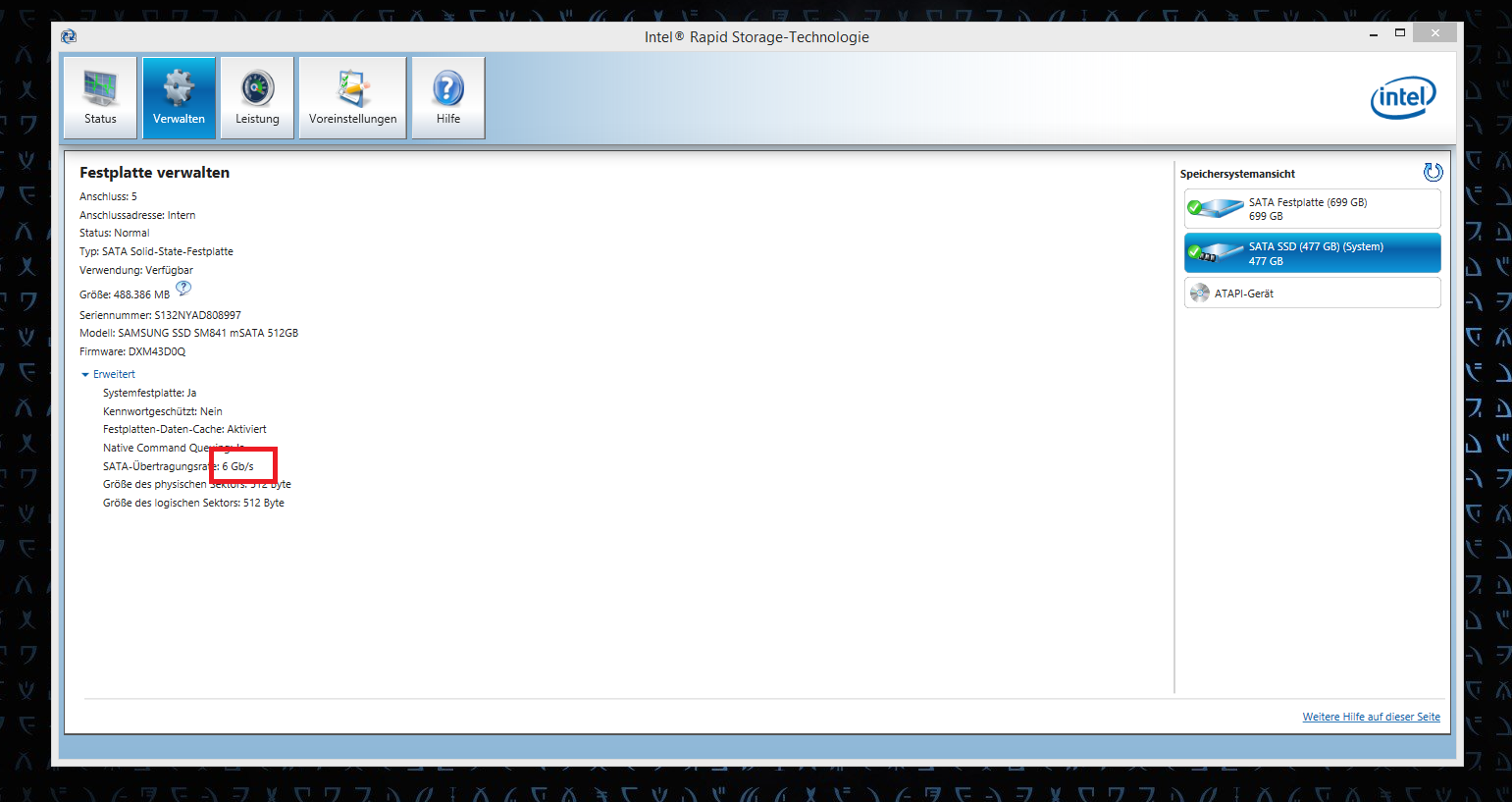Minimize the Rapid Storage window
Viewport: 1512px width, 802px height.
pos(1373,34)
